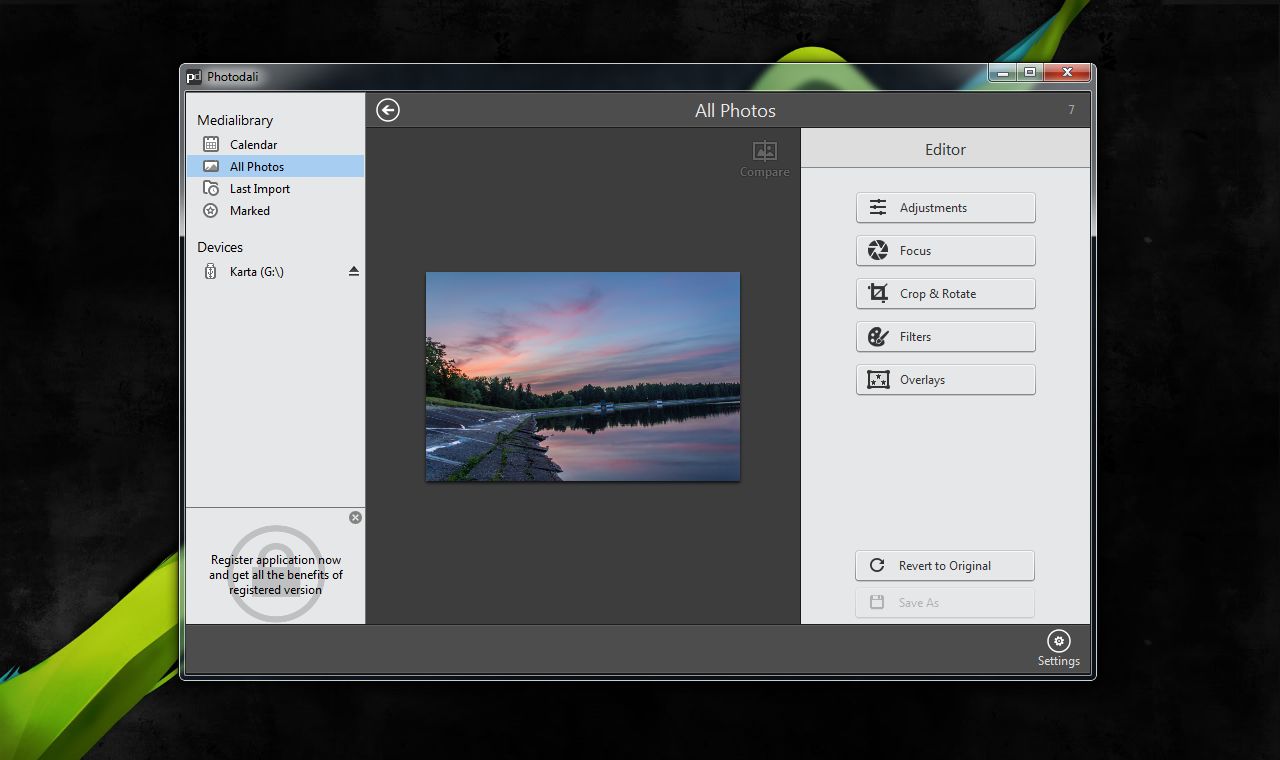
Task: Open the Focus tool
Action: click(x=946, y=251)
